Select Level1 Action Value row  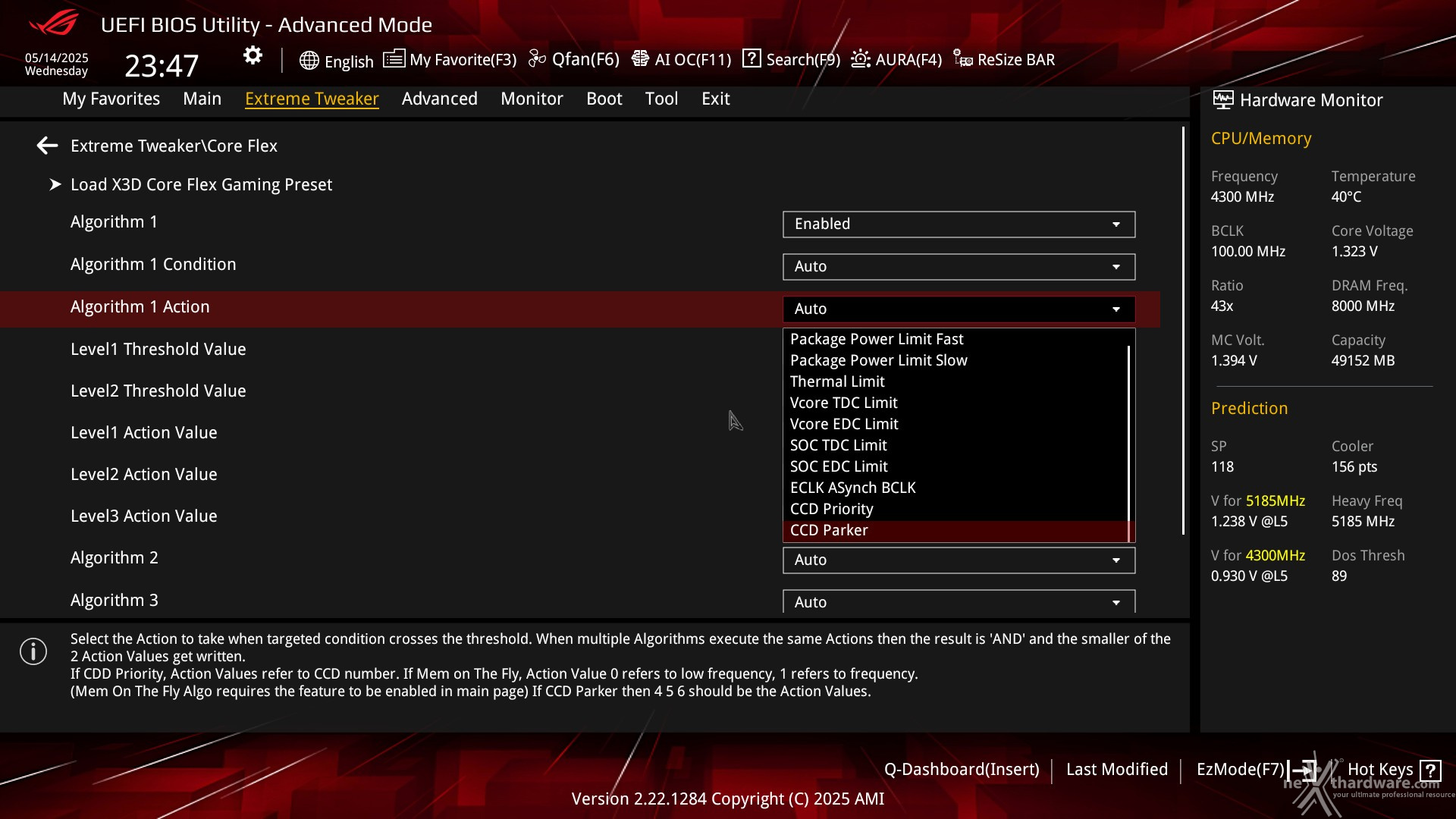(x=580, y=433)
